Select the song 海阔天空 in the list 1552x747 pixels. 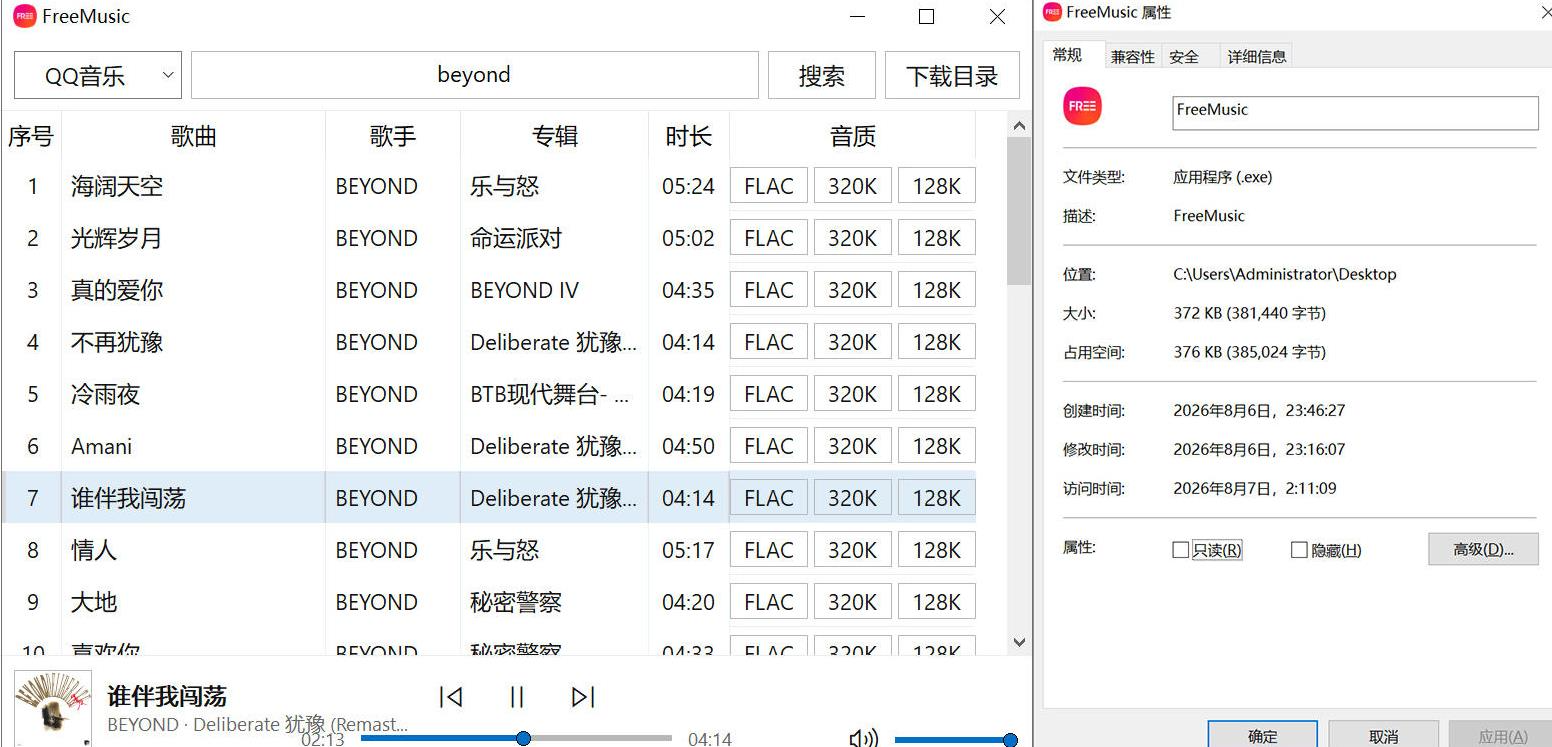[117, 186]
